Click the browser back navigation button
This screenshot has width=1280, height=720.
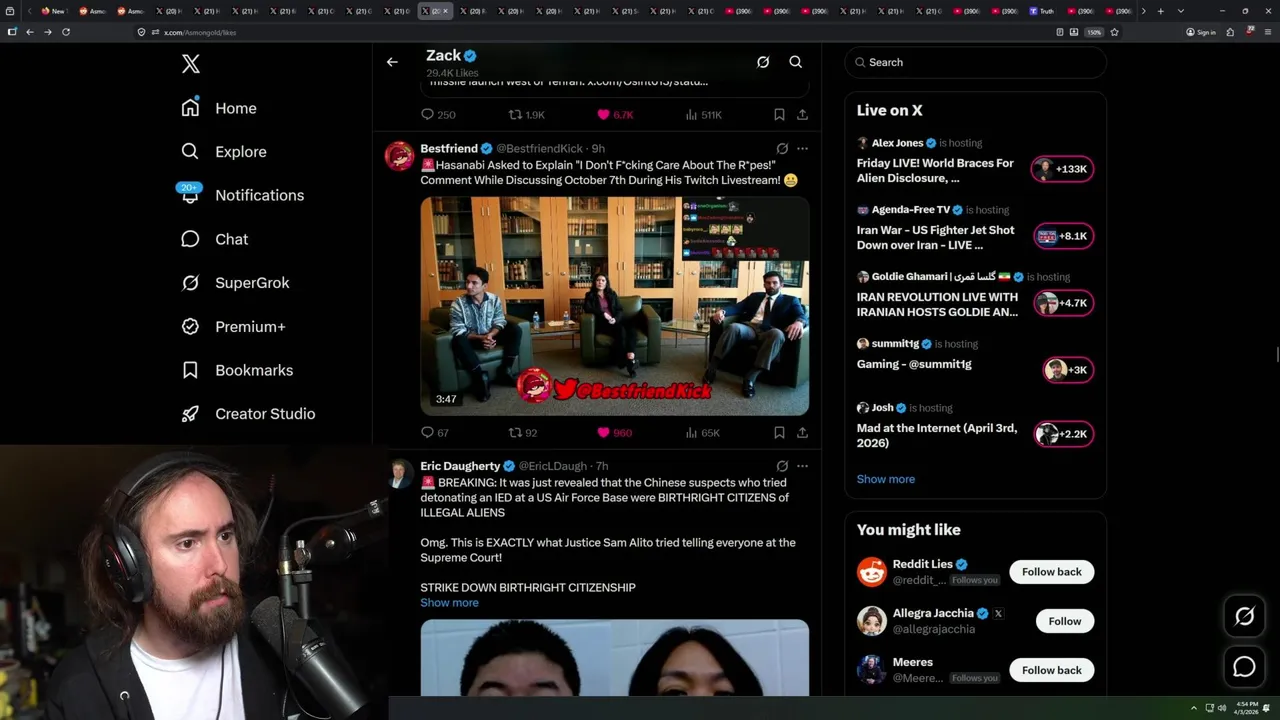[x=30, y=32]
